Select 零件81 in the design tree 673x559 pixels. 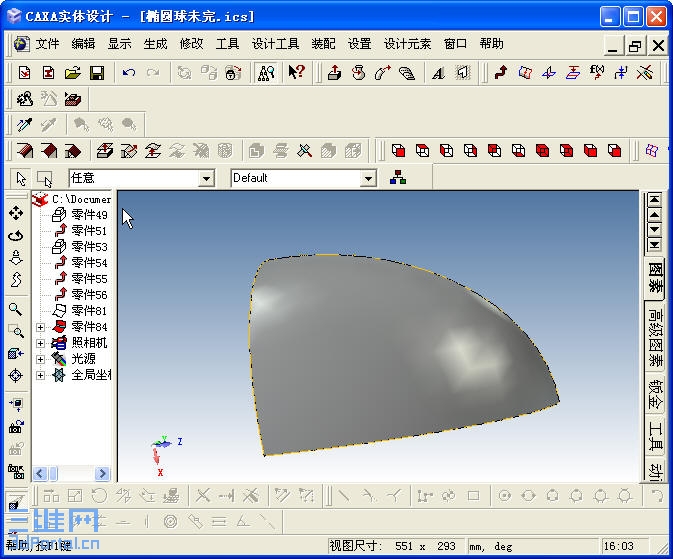[x=89, y=310]
